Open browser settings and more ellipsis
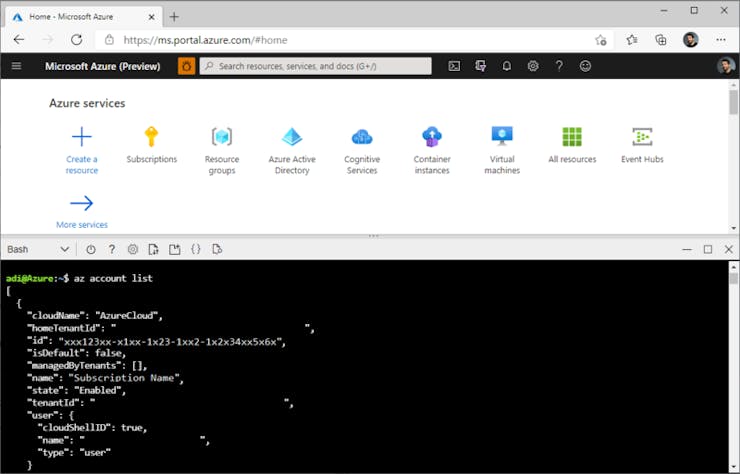740x474 pixels. [721, 40]
